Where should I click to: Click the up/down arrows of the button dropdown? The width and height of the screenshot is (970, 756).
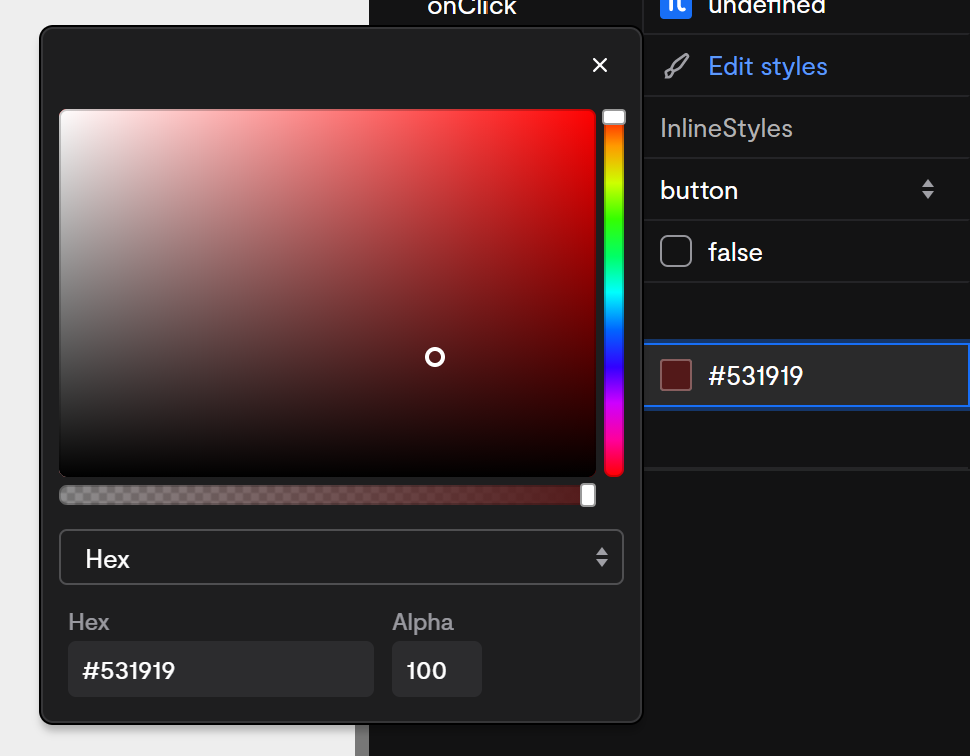click(927, 189)
